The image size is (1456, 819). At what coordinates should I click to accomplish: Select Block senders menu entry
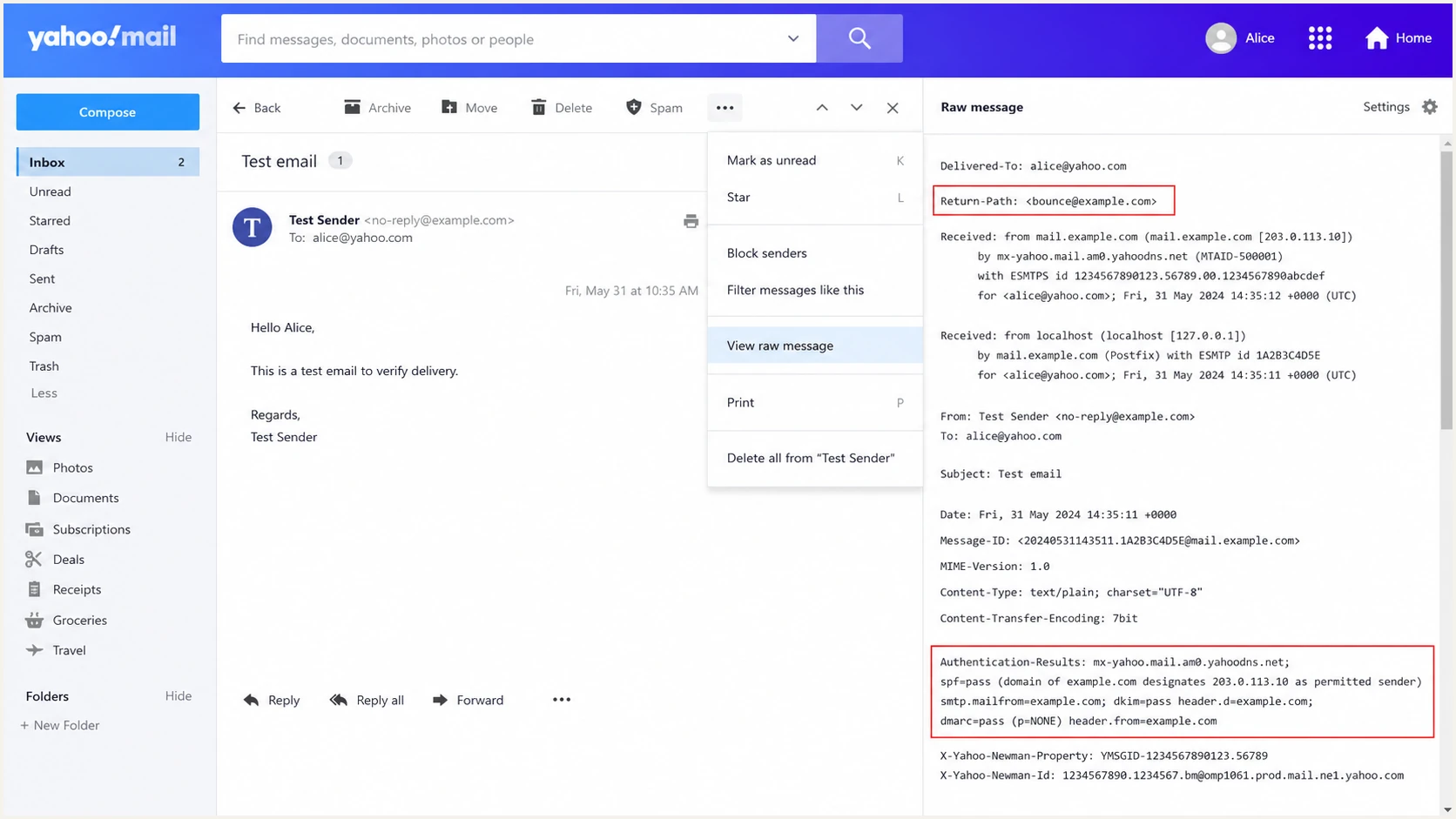[815, 253]
